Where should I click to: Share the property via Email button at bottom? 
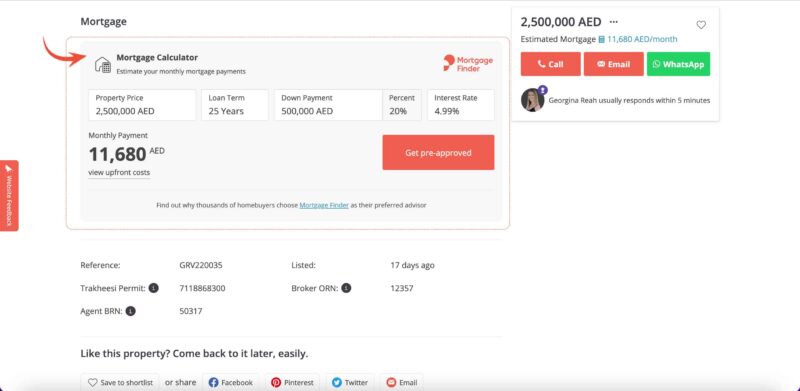click(x=402, y=382)
